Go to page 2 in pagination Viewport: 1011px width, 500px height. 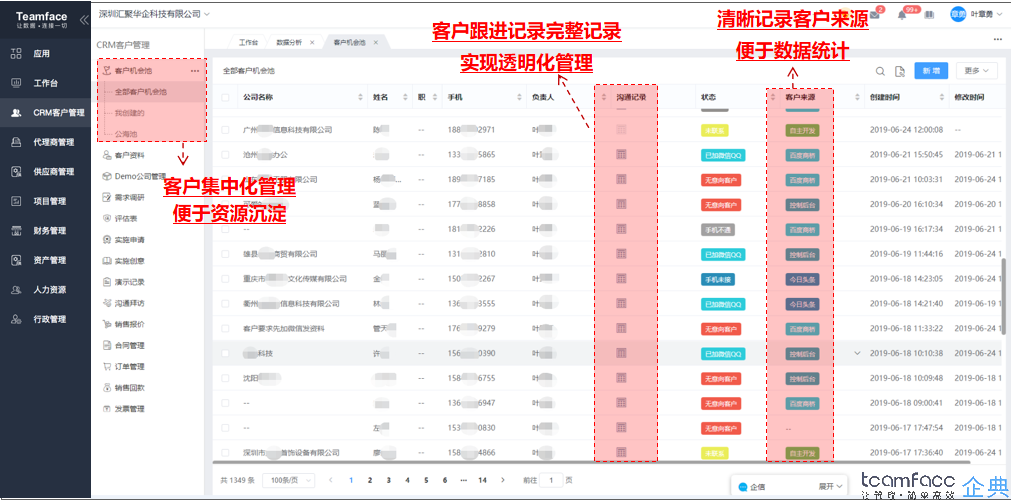pos(370,480)
